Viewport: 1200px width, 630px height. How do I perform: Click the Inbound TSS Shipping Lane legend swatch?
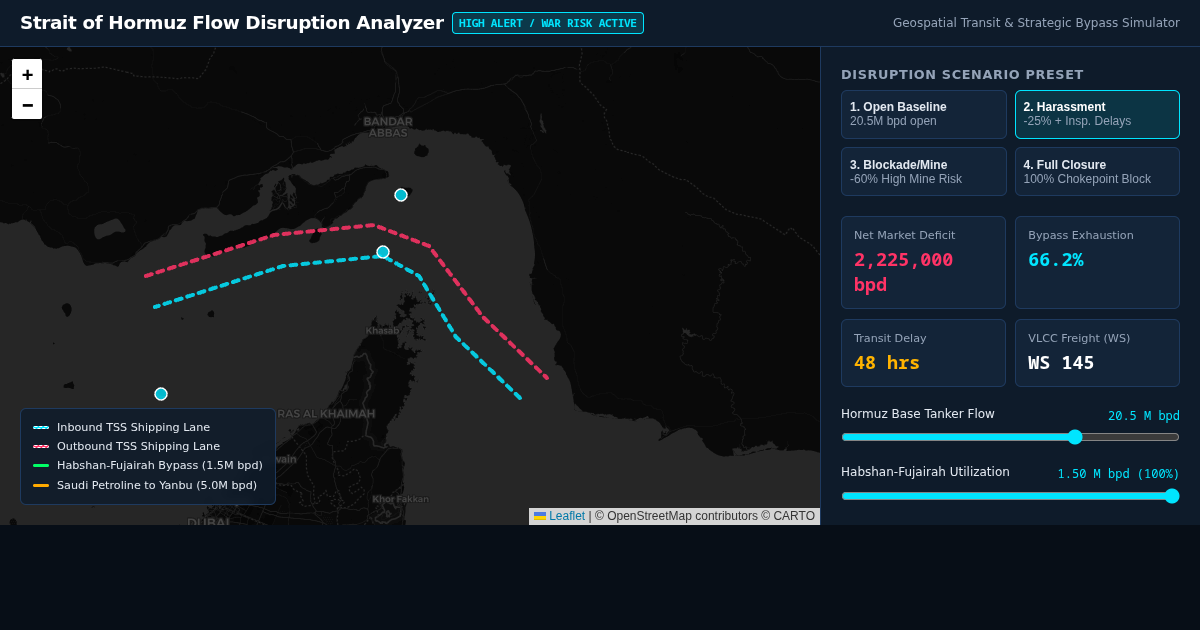[41, 427]
